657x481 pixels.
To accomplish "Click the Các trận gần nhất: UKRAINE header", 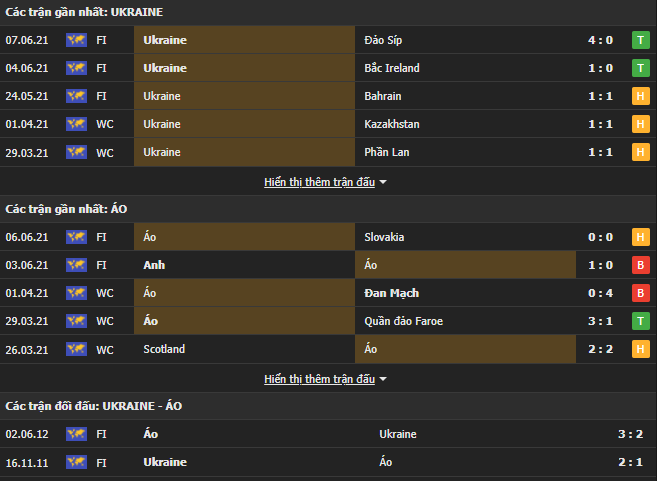I will pos(84,12).
